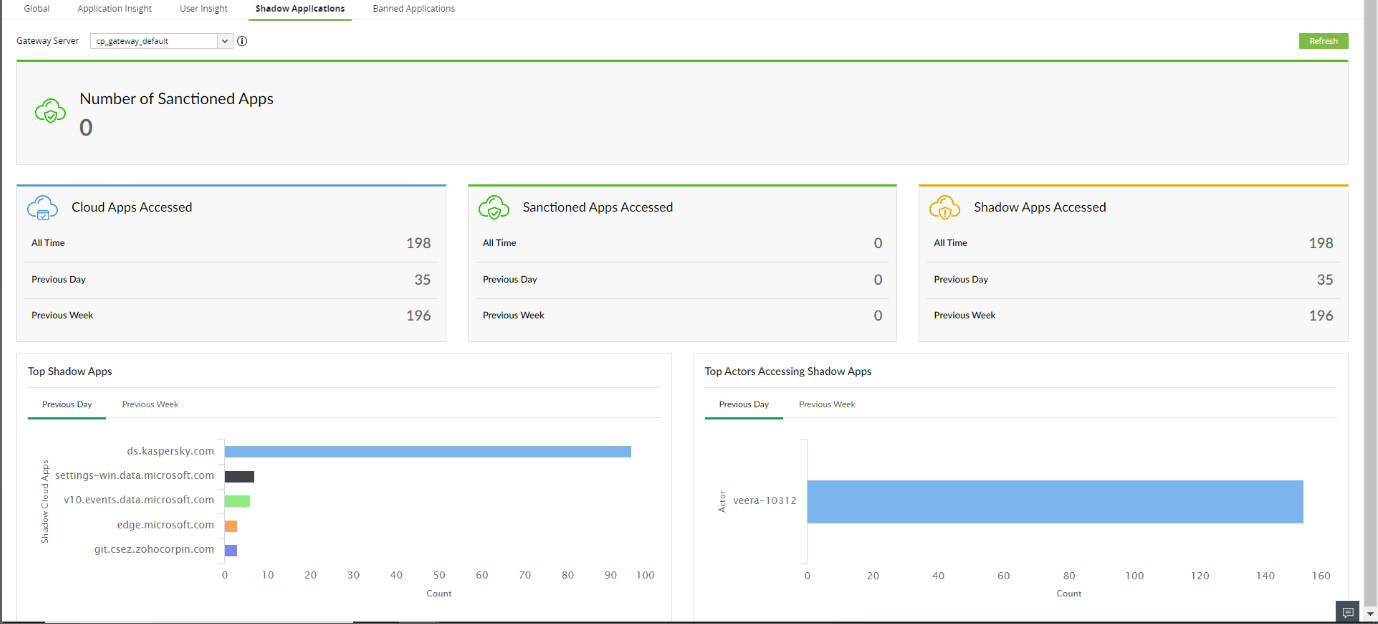Click the Gateway Server info icon

coord(241,41)
